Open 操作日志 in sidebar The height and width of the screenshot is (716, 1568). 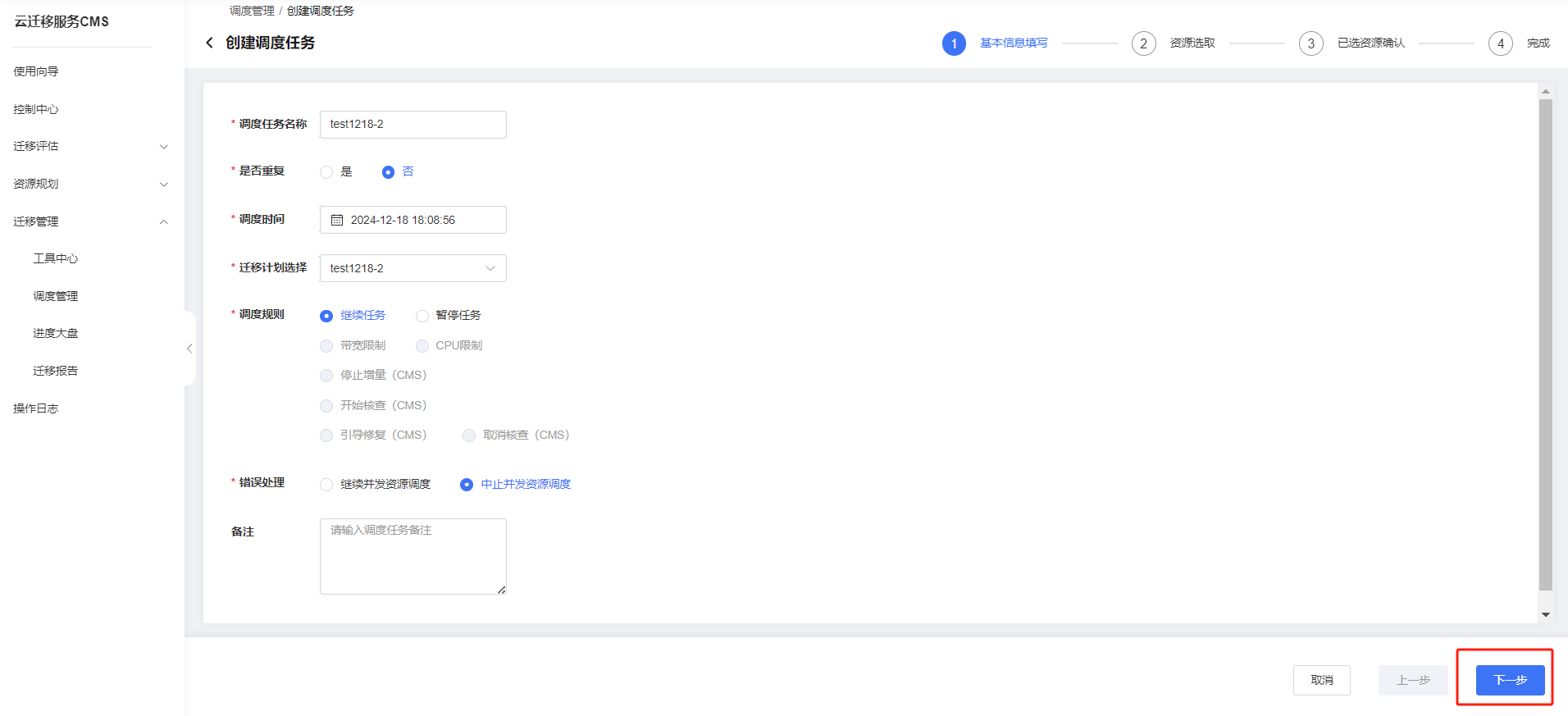(36, 408)
